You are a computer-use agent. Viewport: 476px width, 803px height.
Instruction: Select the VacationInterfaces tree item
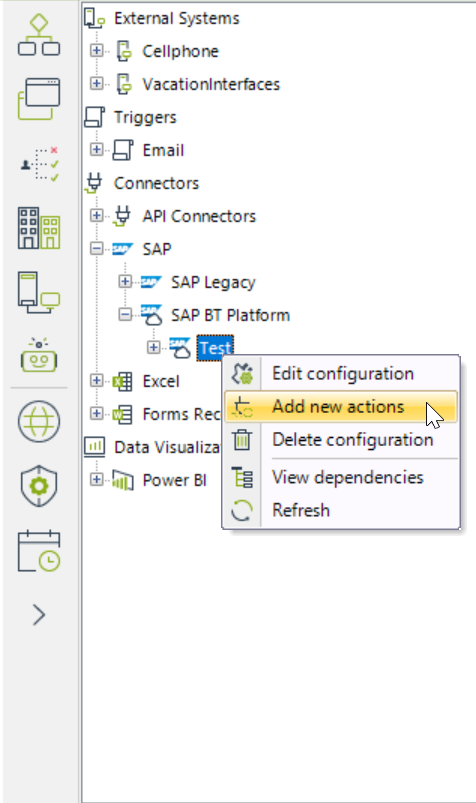coord(211,84)
